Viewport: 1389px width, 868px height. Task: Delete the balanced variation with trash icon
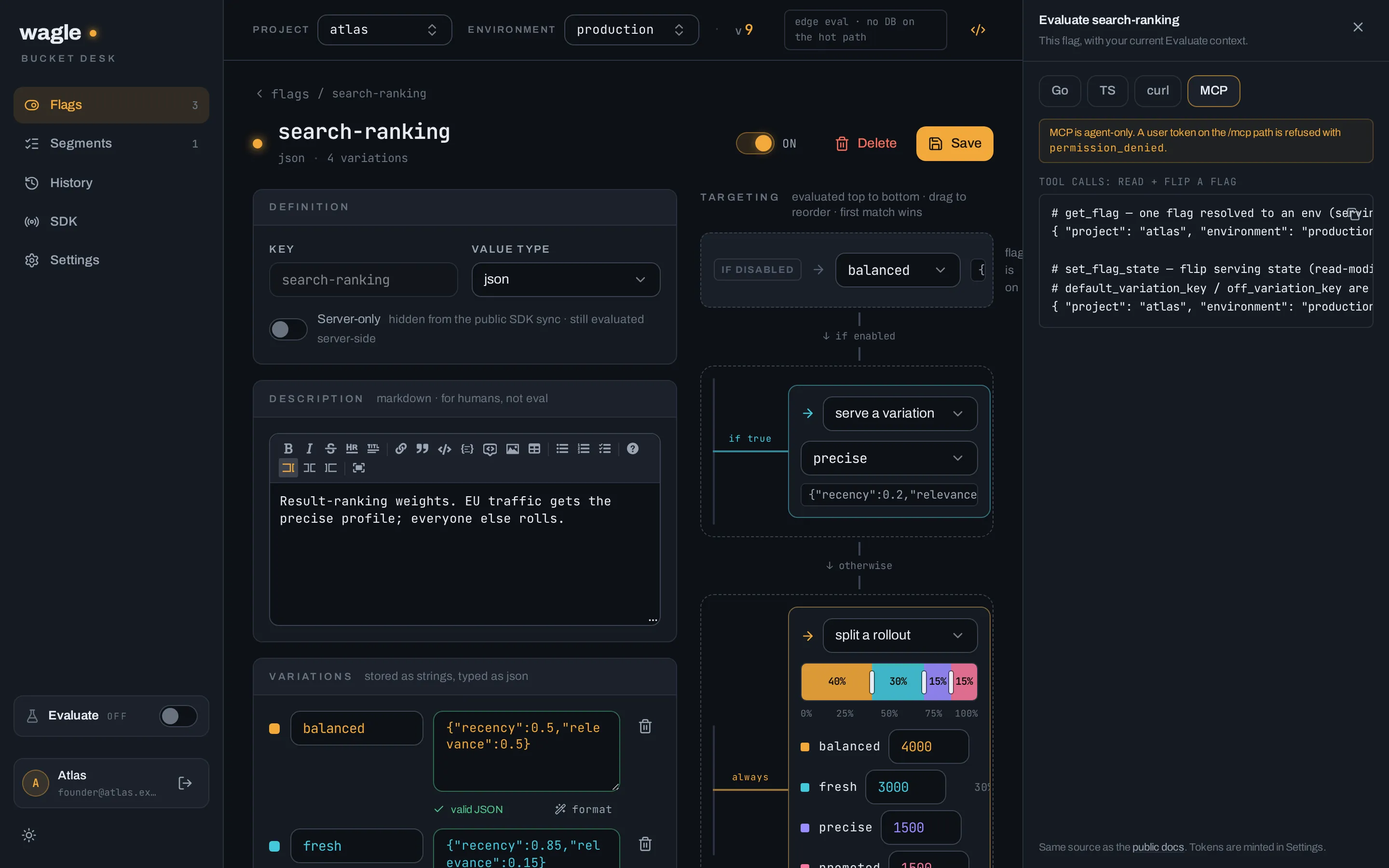click(x=645, y=726)
